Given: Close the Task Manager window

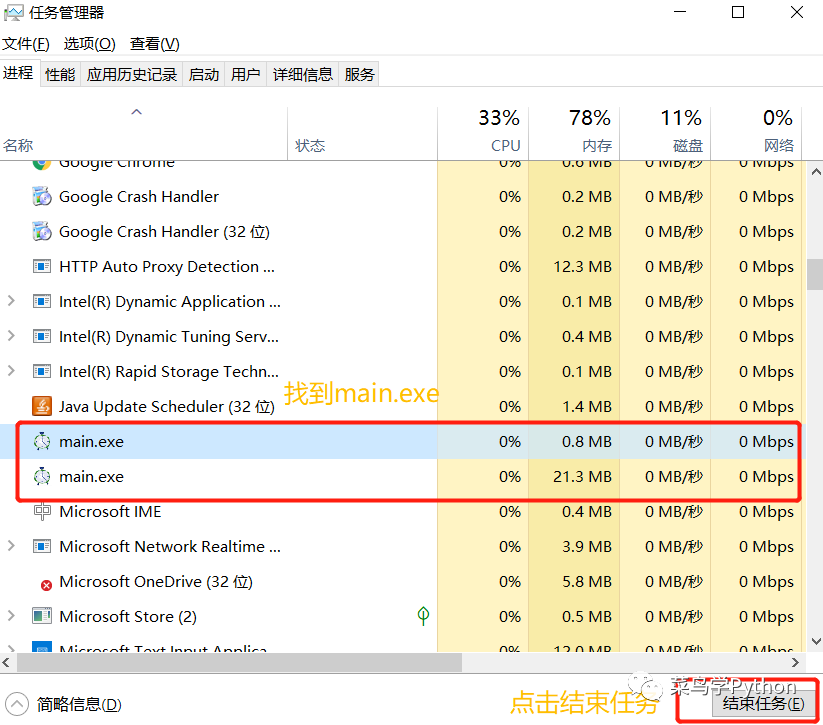Looking at the screenshot, I should (x=797, y=12).
